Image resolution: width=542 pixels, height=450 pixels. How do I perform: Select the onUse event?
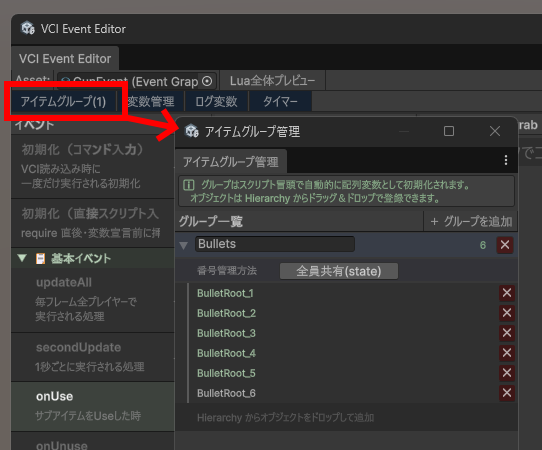93,406
